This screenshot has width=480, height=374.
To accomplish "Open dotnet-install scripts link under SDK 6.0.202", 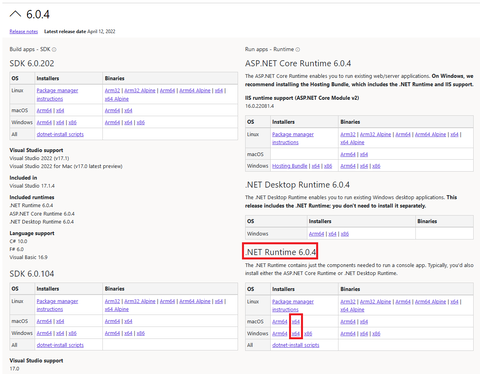I will coord(60,134).
